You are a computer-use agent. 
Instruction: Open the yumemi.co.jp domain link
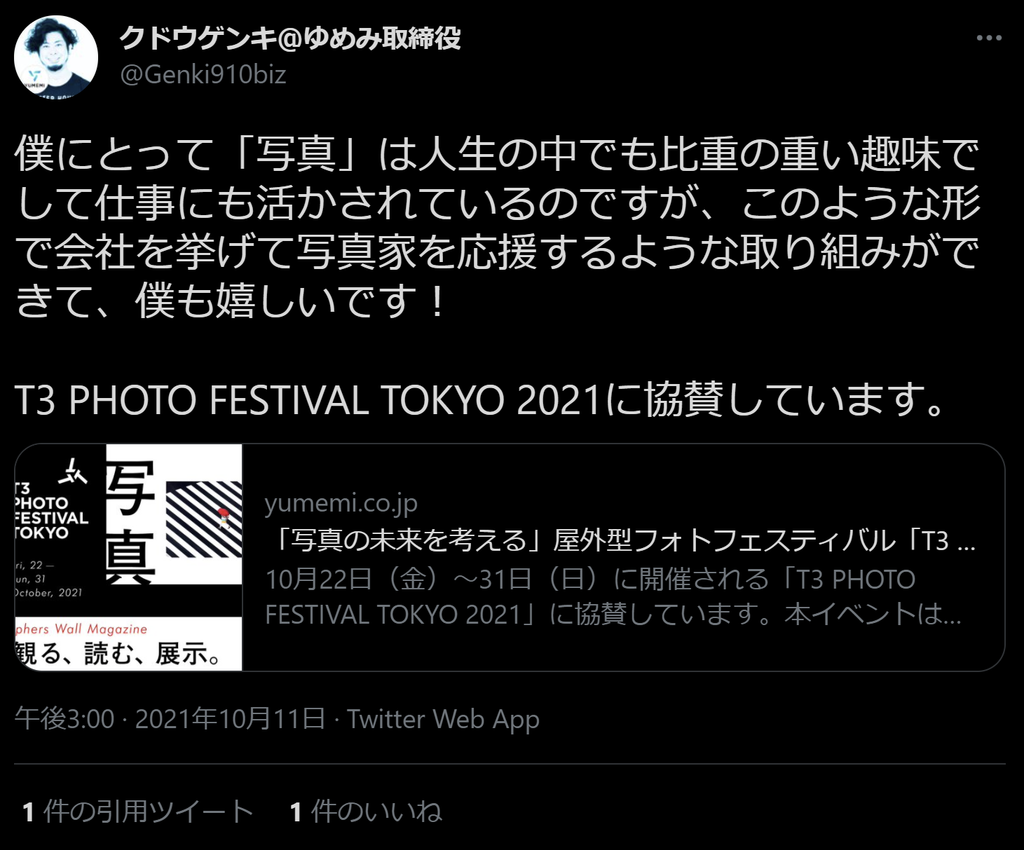(341, 503)
